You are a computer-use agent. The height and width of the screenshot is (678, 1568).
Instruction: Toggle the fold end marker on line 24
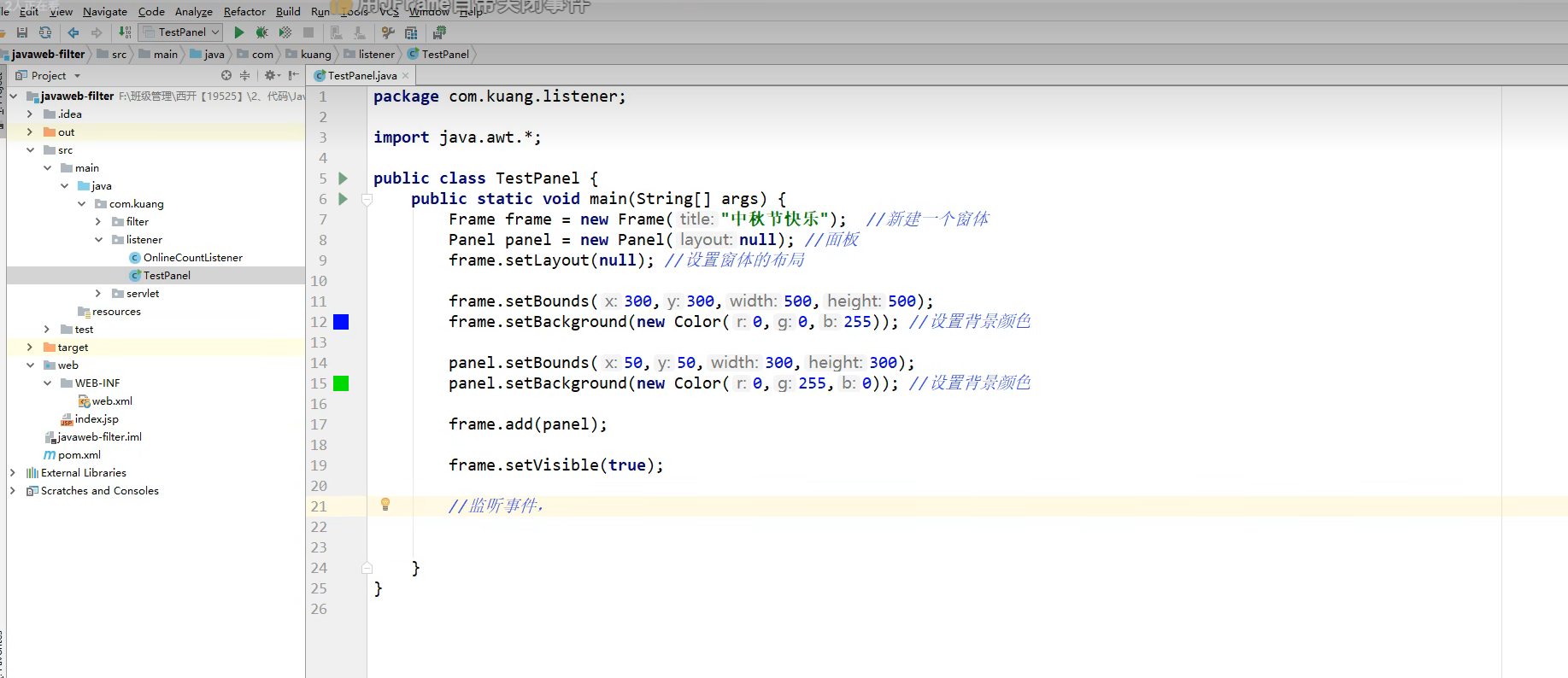[367, 568]
